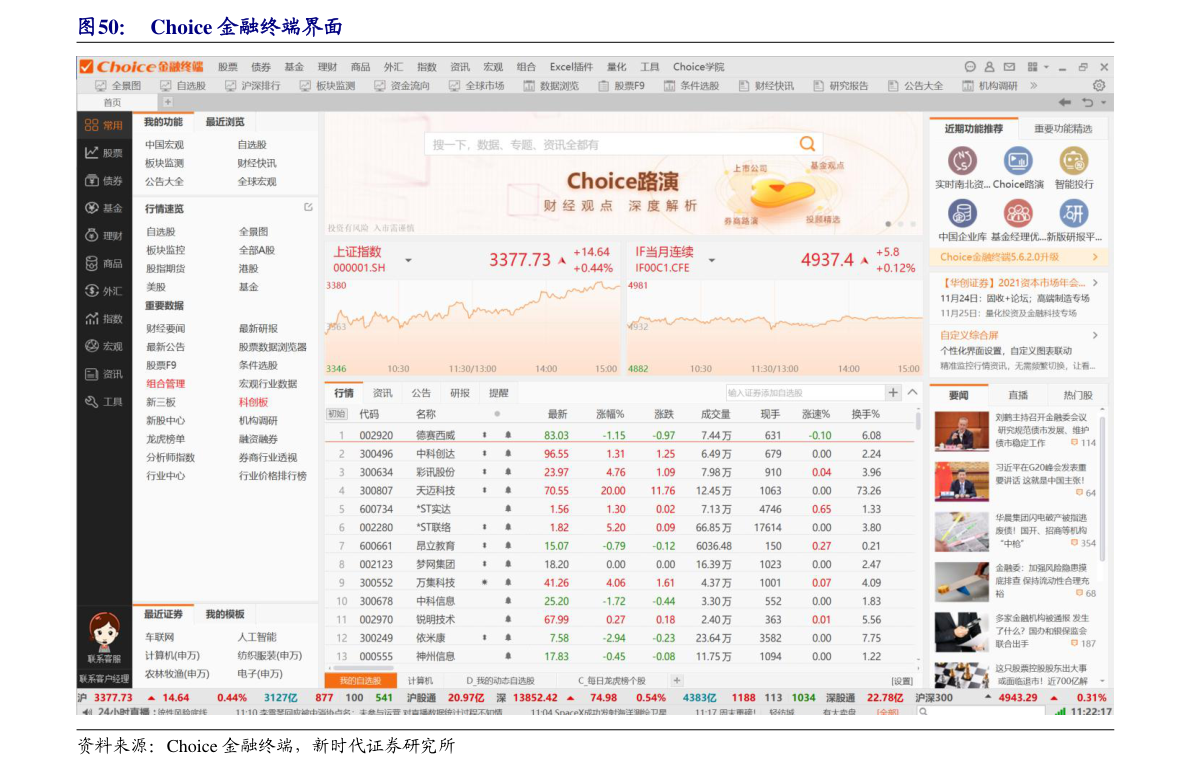Open 智能投行 feature icon
The image size is (1191, 775).
tap(1073, 161)
